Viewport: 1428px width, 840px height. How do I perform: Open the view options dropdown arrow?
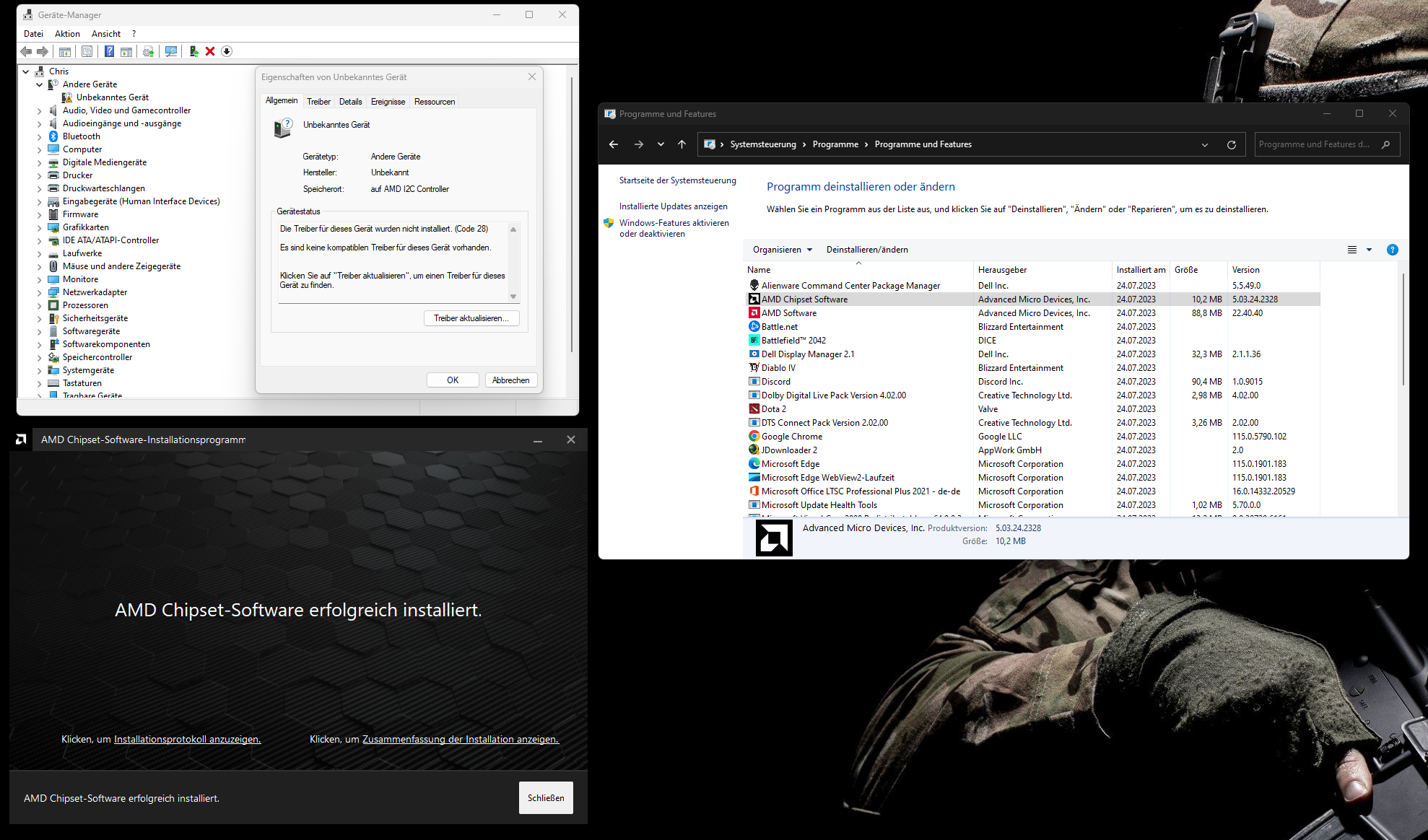click(x=1369, y=250)
